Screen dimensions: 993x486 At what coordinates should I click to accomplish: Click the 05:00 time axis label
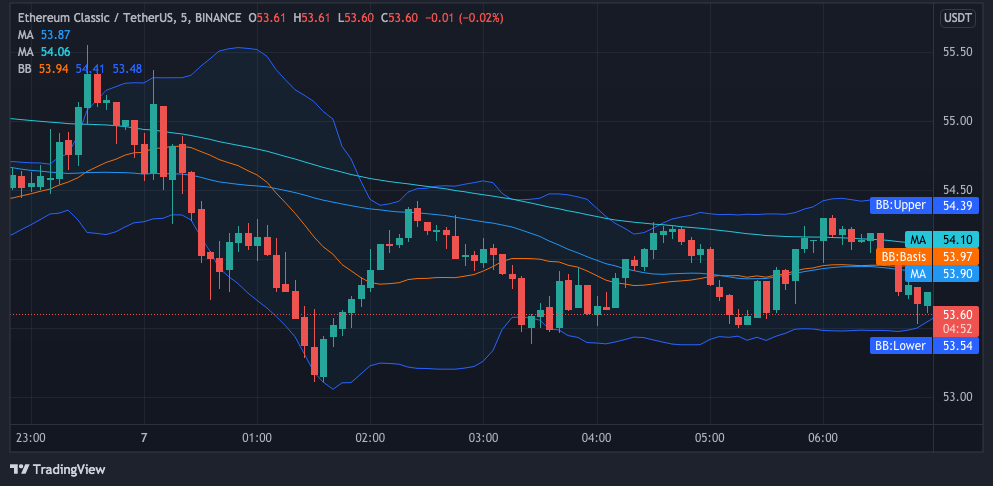click(709, 438)
